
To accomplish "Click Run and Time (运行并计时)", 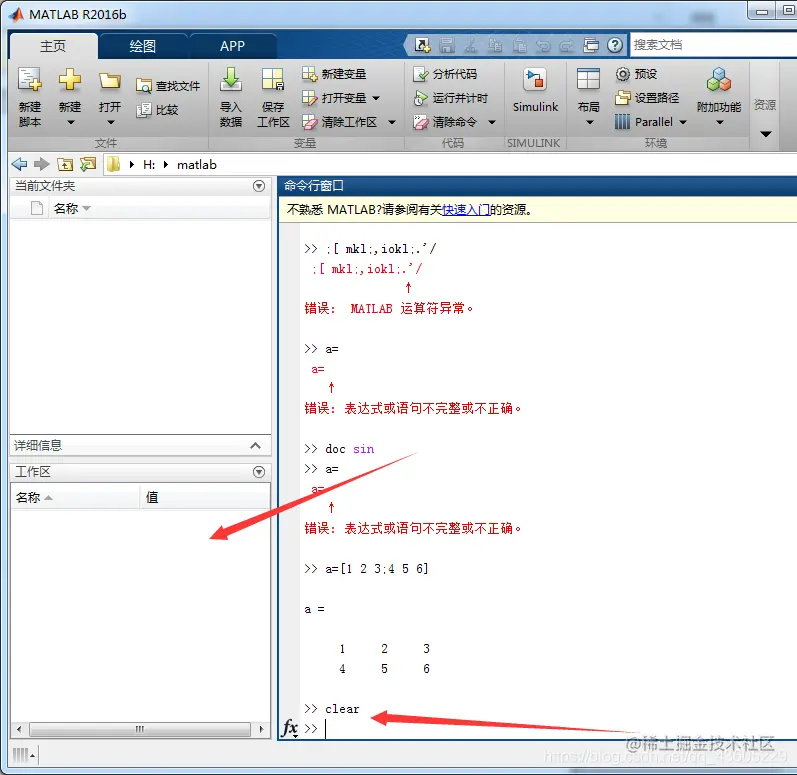I will pyautogui.click(x=450, y=98).
